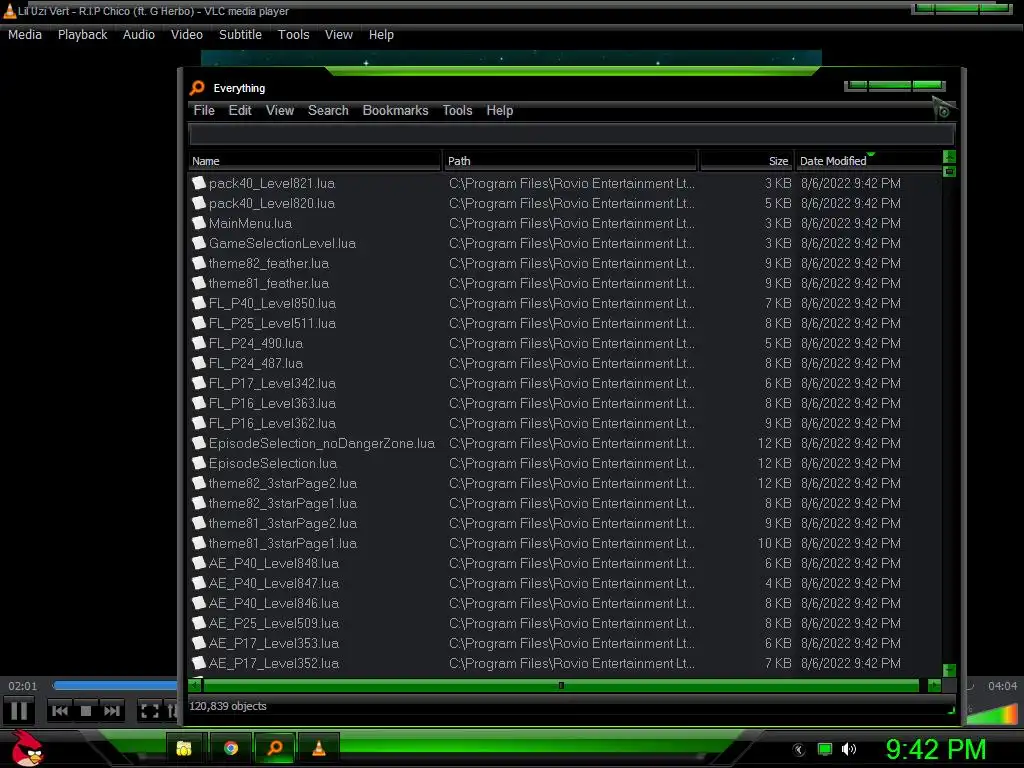Click the Everything search input field
This screenshot has width=1024, height=768.
571,135
